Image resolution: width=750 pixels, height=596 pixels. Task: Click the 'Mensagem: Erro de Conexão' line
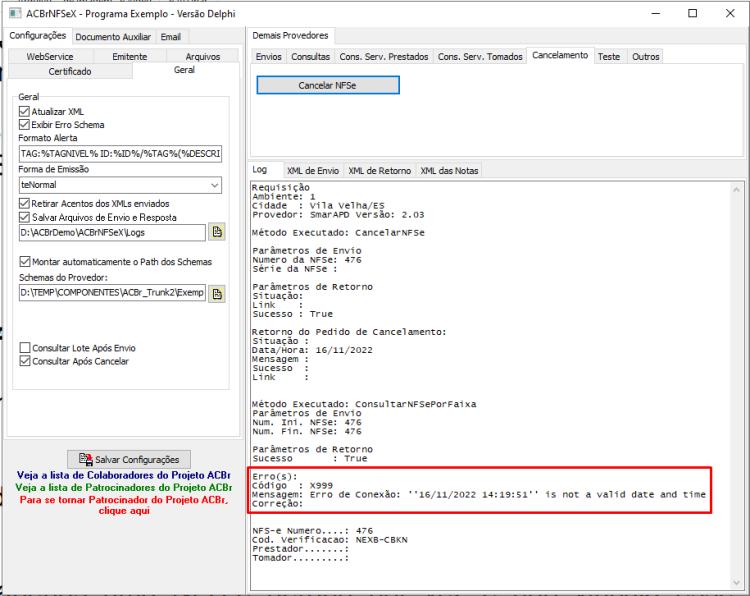pos(479,495)
